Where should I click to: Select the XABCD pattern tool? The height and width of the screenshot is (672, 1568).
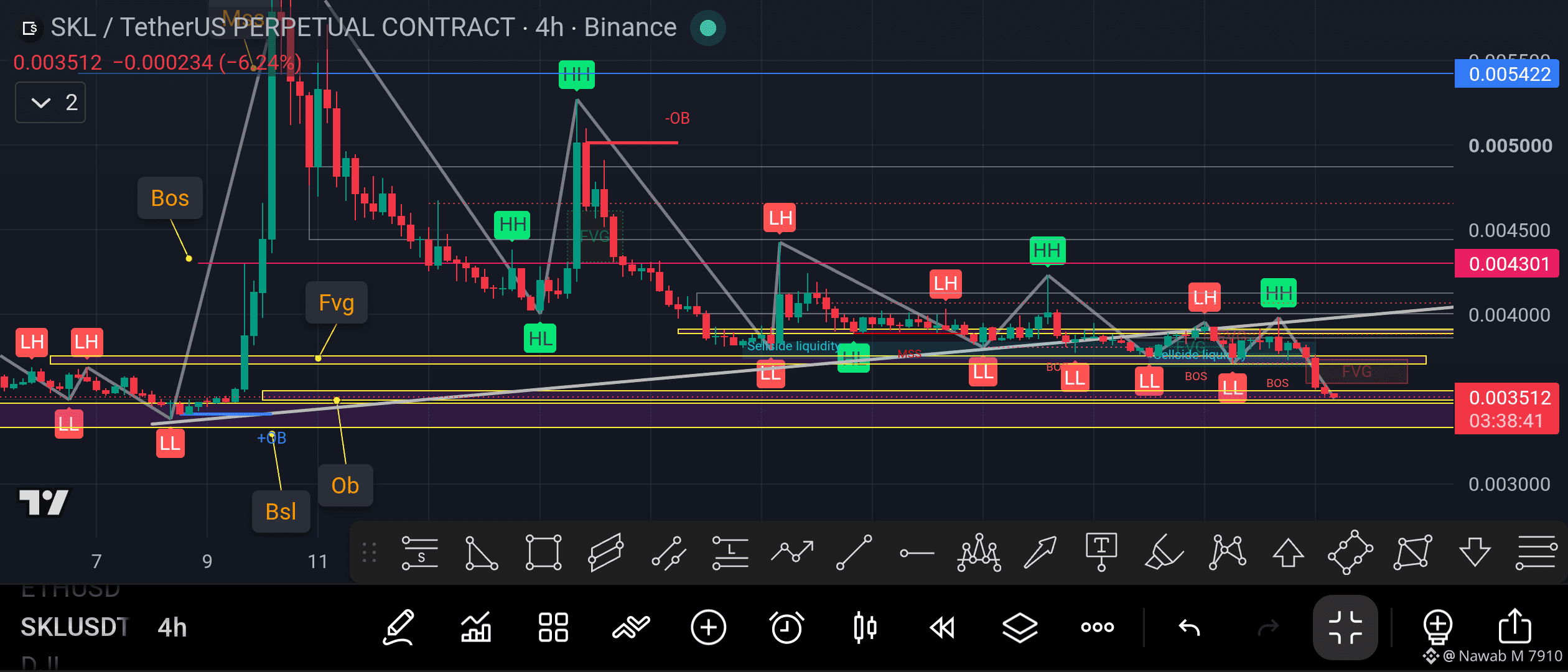coord(1227,553)
